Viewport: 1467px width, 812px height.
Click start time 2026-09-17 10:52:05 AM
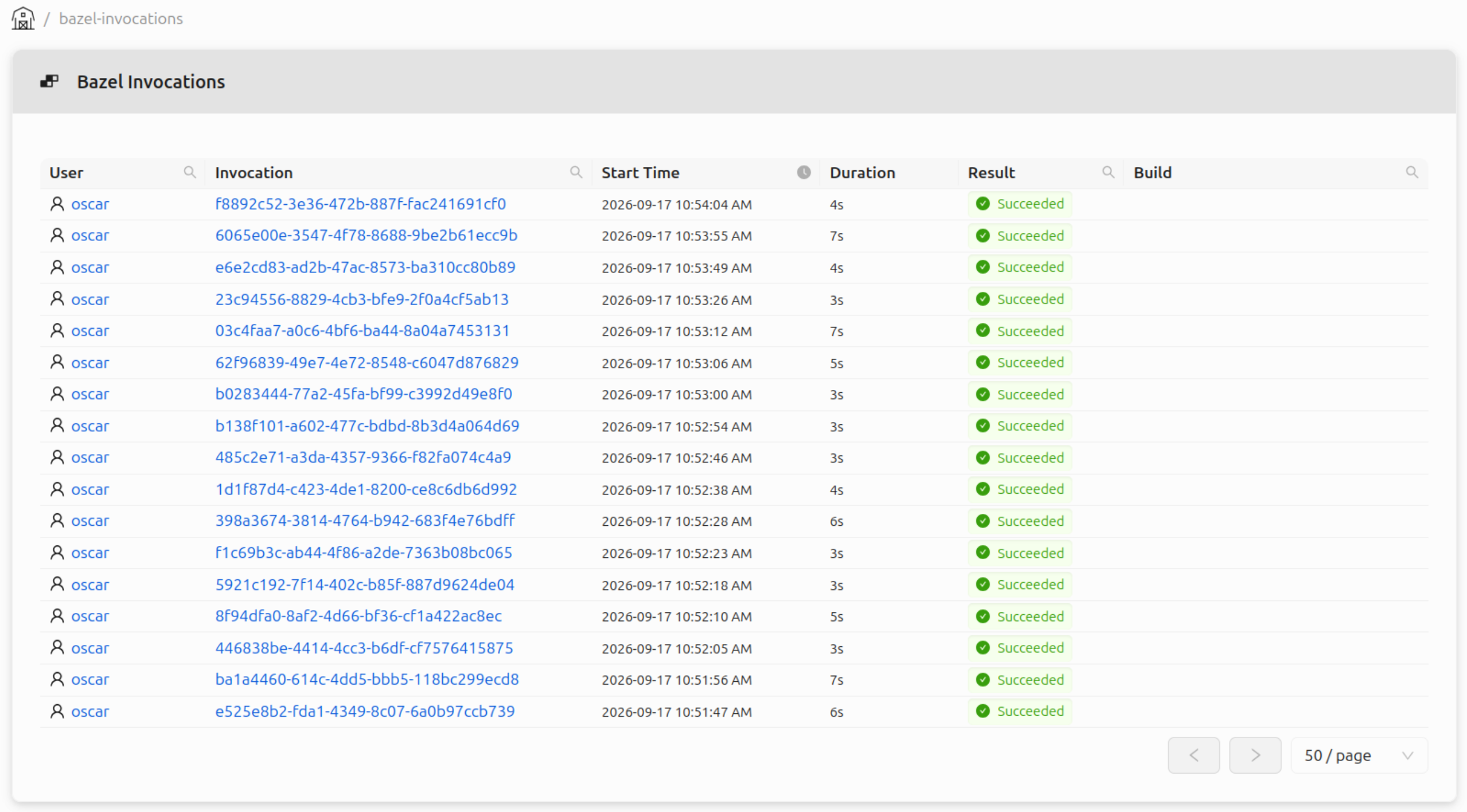point(677,649)
